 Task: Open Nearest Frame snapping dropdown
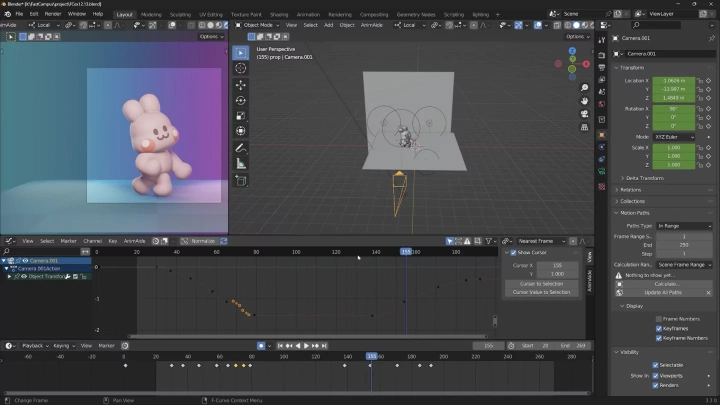pos(540,241)
